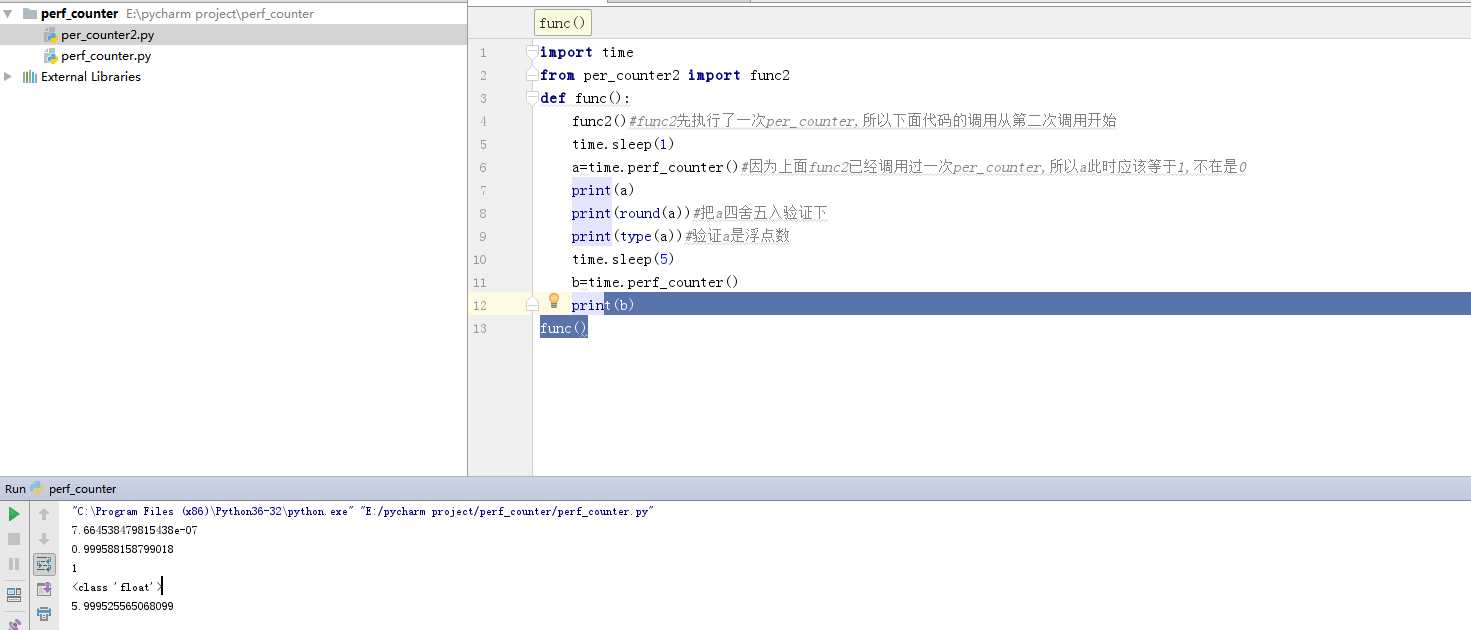Image resolution: width=1471 pixels, height=630 pixels.
Task: Click the Run tool window label
Action: (15, 489)
